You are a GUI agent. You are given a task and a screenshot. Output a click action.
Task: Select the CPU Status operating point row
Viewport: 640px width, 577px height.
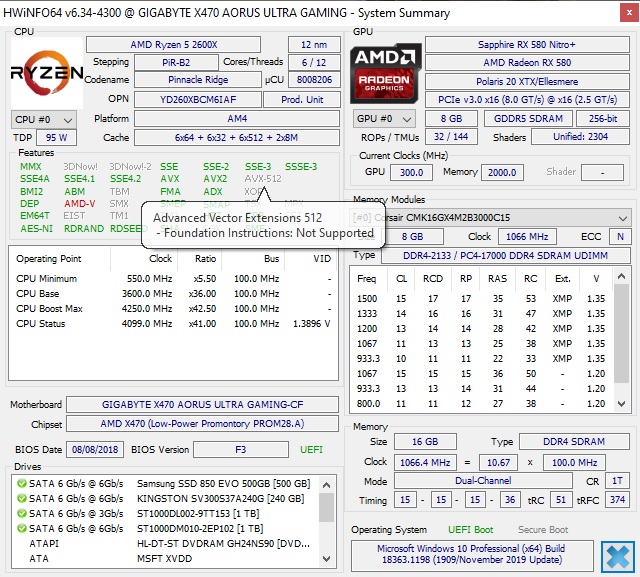173,324
